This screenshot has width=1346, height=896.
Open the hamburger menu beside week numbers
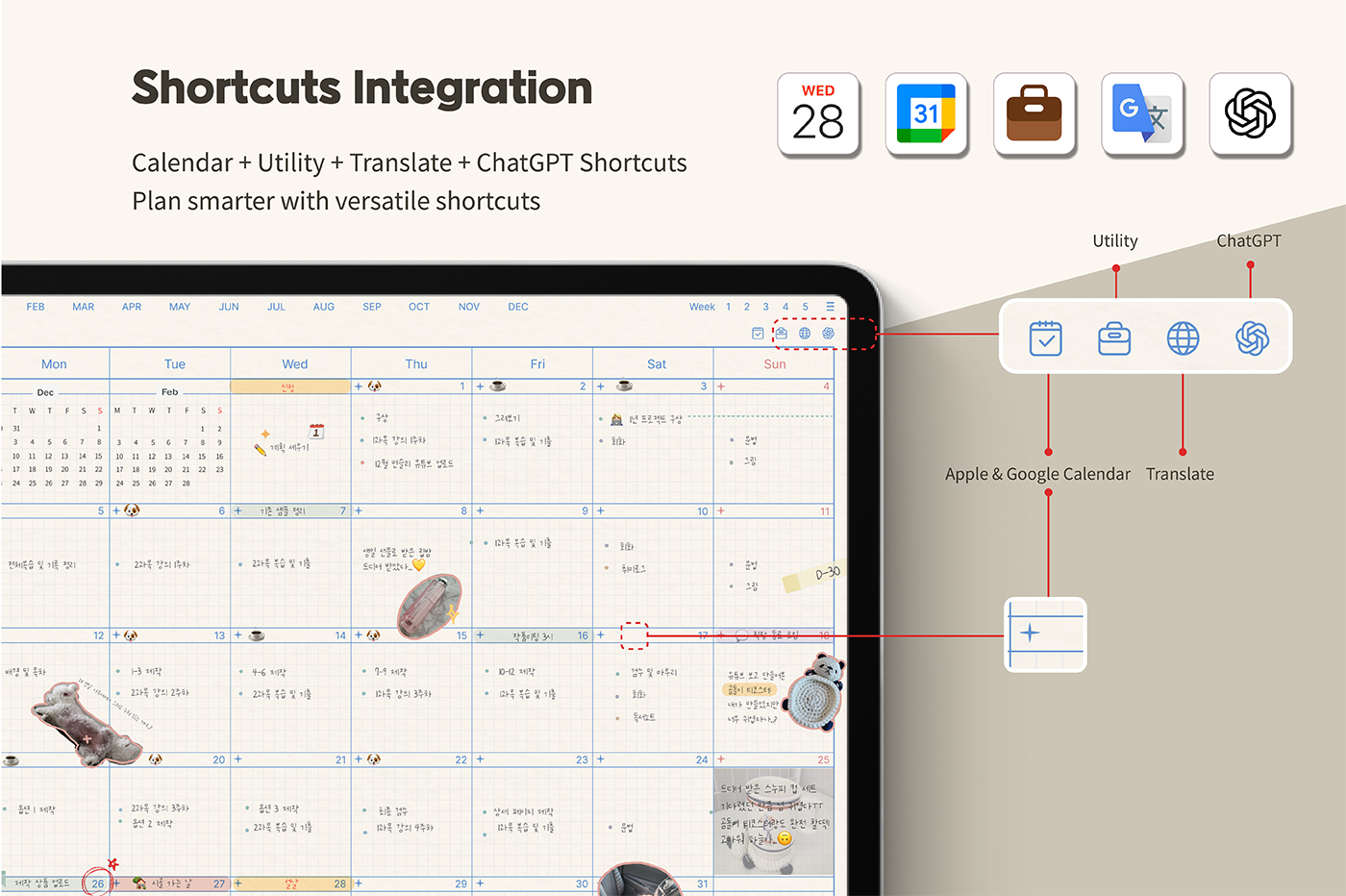click(830, 307)
